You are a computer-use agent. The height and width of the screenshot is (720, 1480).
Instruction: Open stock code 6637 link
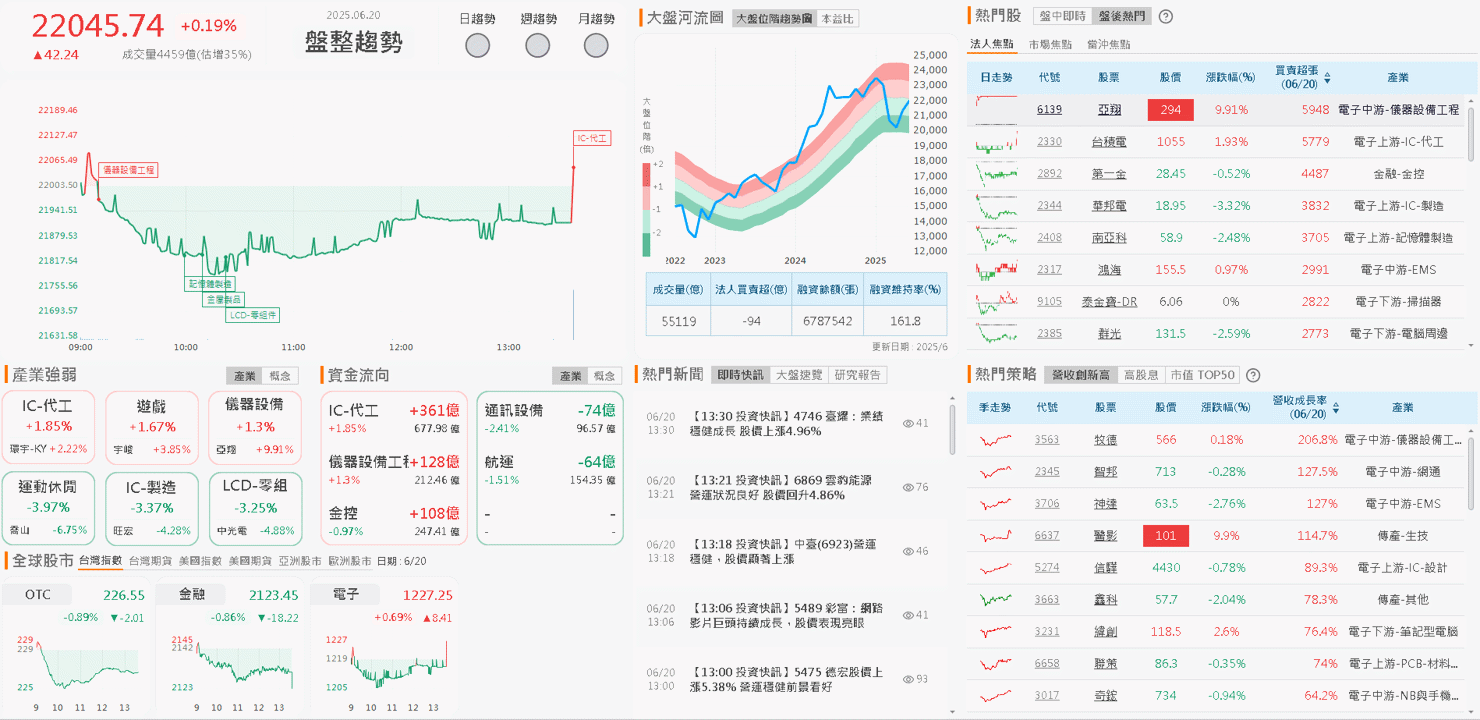point(1047,536)
